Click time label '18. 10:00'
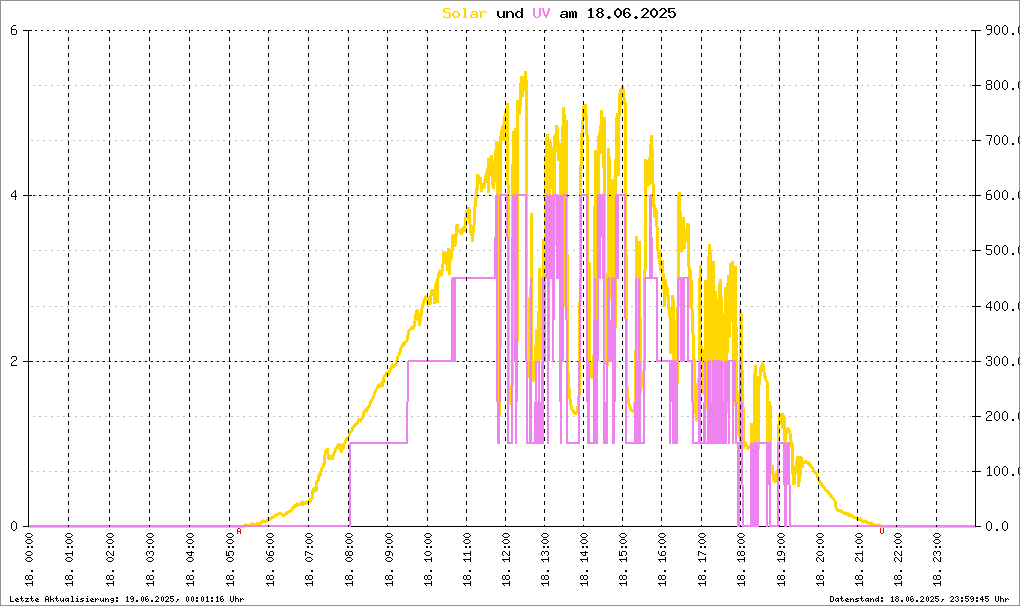Image resolution: width=1020 pixels, height=606 pixels. (428, 560)
